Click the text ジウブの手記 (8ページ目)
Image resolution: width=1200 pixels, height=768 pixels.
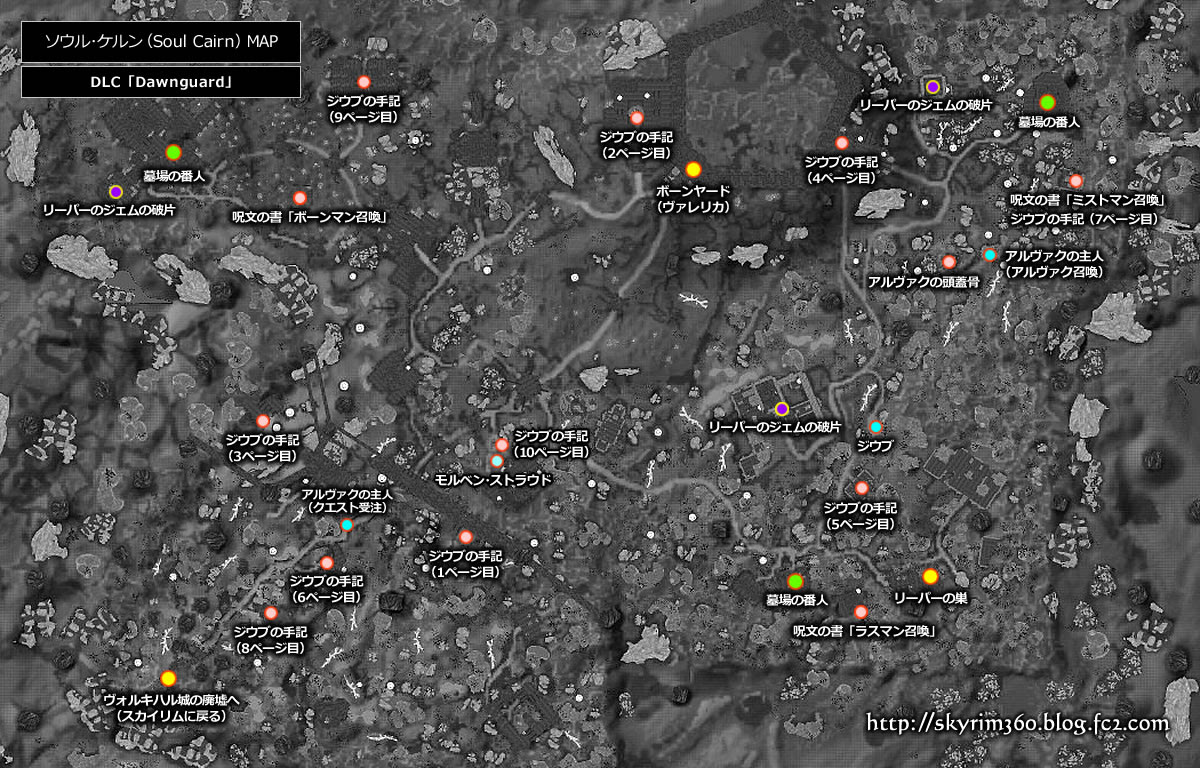tap(270, 640)
